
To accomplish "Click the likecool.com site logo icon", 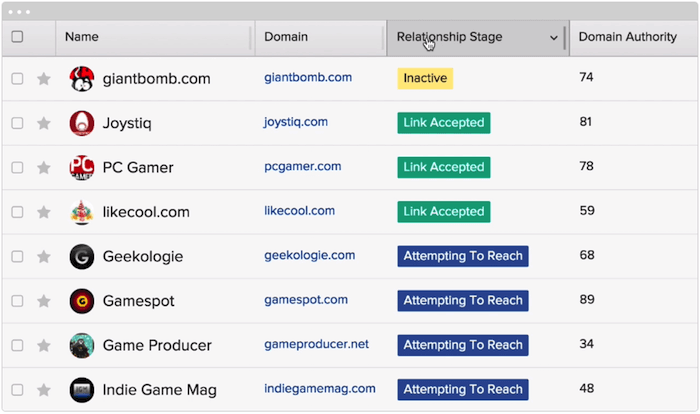I will [x=82, y=212].
